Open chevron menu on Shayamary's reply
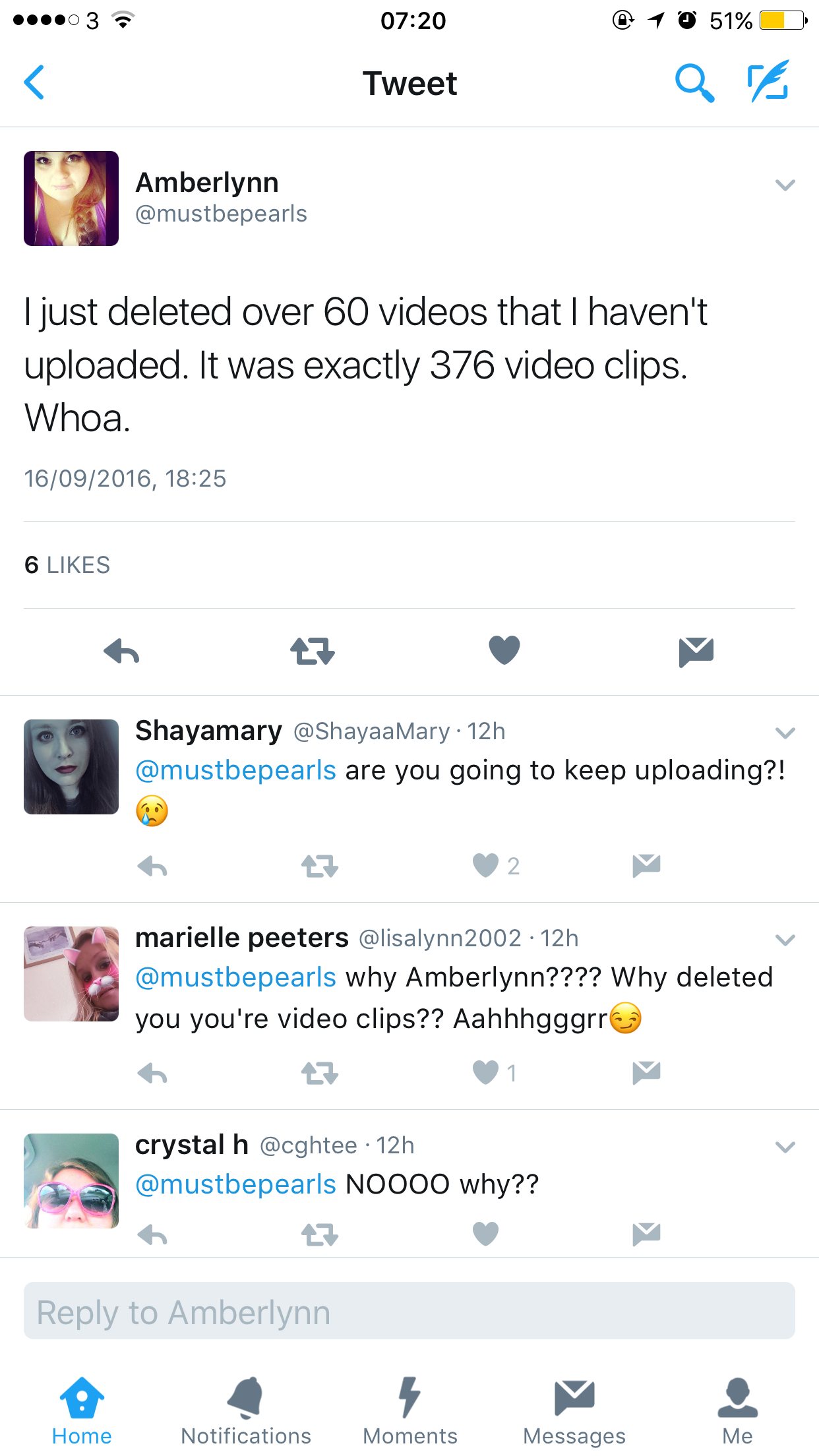This screenshot has width=819, height=1456. pyautogui.click(x=785, y=733)
